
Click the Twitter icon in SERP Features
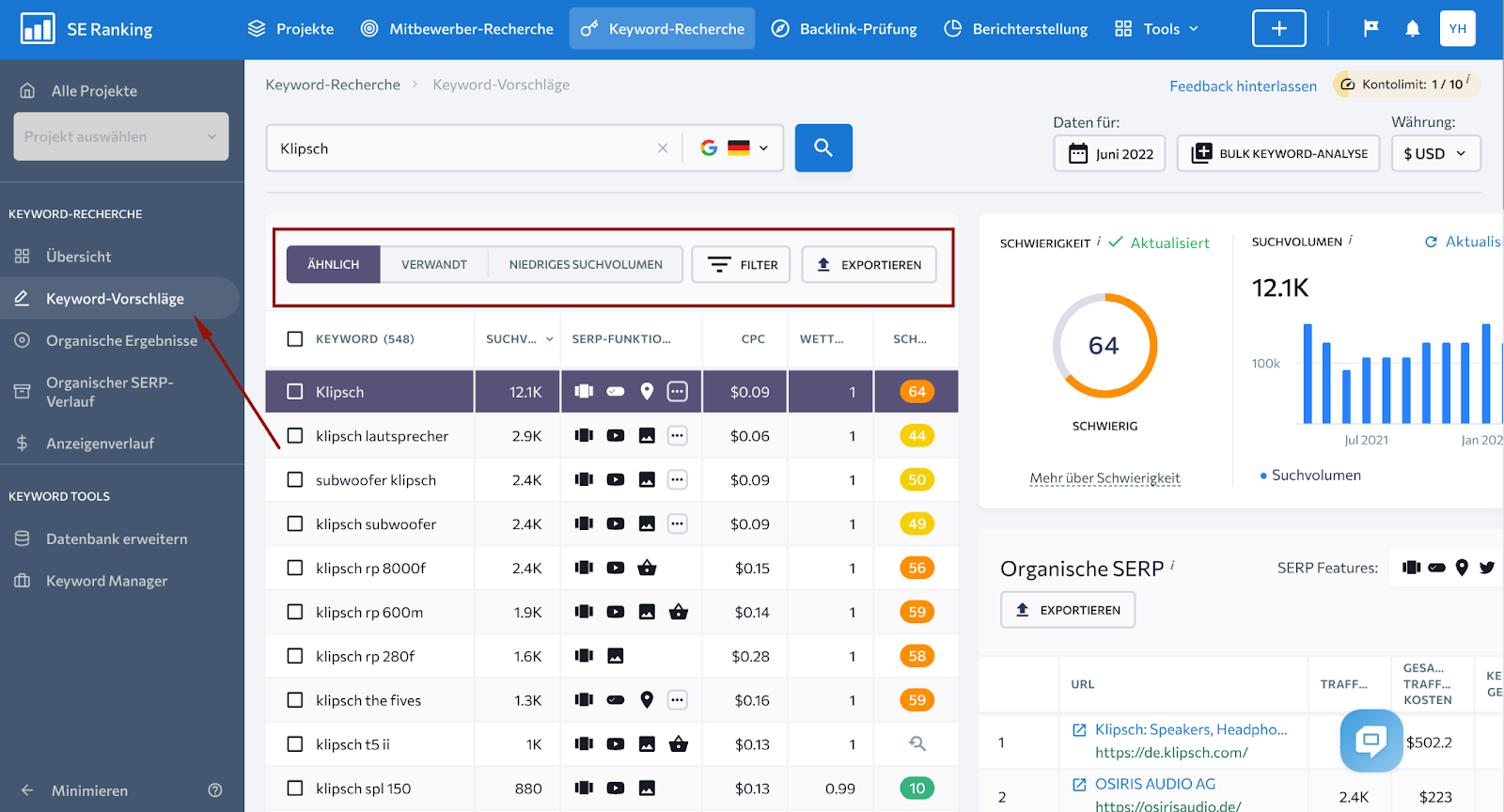(1487, 568)
